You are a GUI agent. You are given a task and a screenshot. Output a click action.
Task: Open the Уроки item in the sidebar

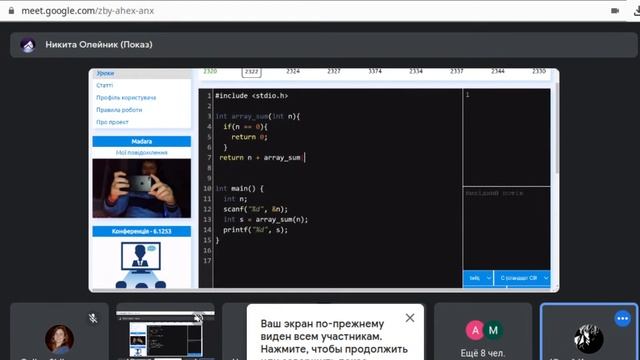click(105, 73)
